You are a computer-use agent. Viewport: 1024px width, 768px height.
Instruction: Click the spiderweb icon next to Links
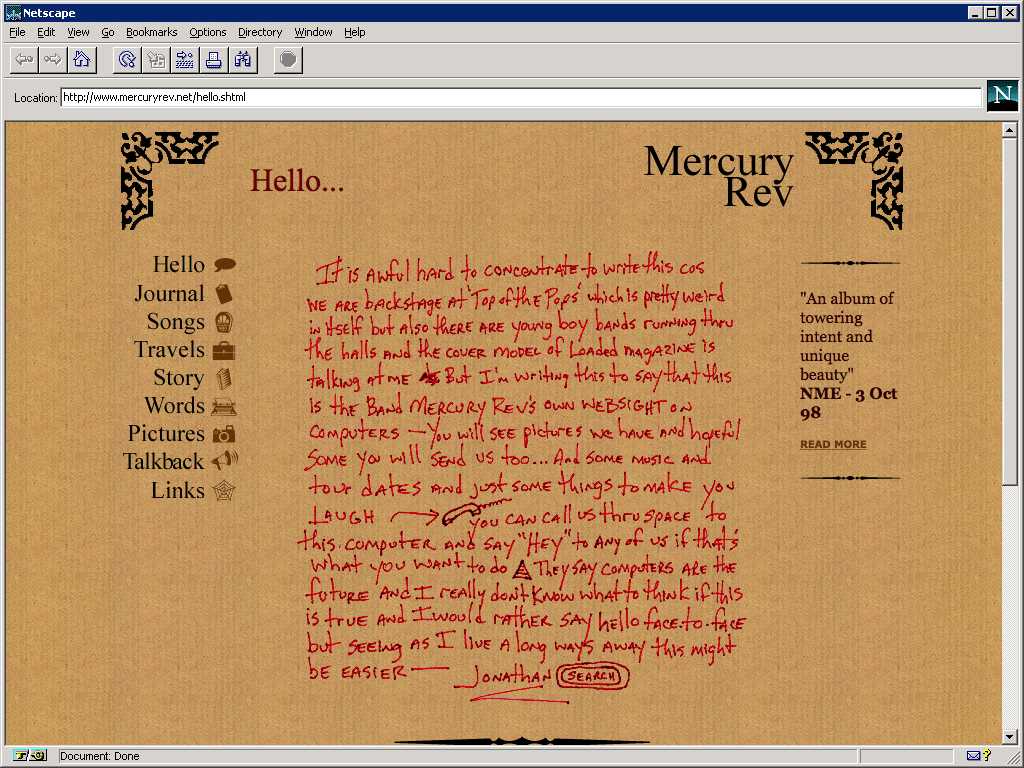click(x=222, y=489)
